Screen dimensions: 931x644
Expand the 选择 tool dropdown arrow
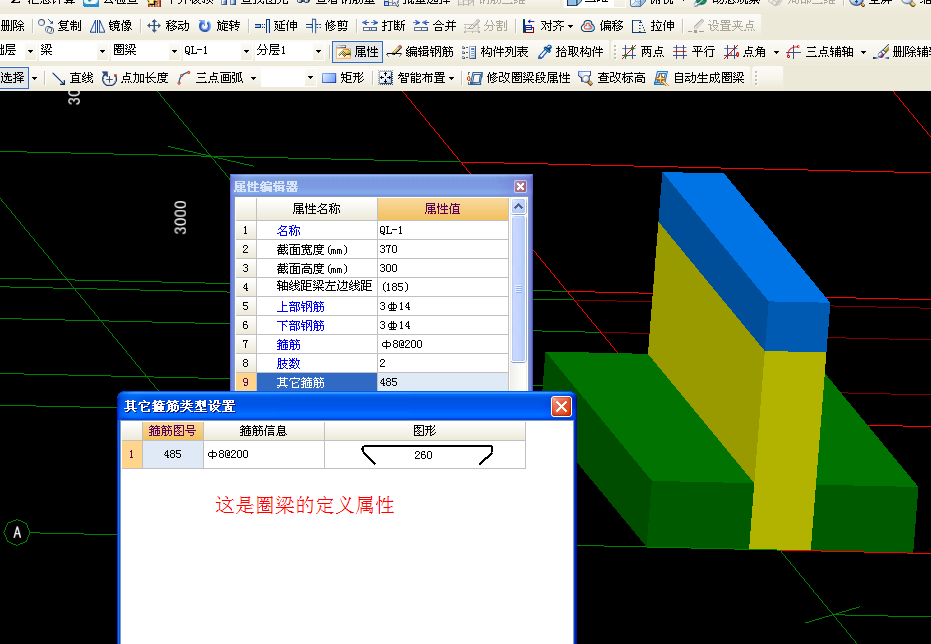(35, 78)
